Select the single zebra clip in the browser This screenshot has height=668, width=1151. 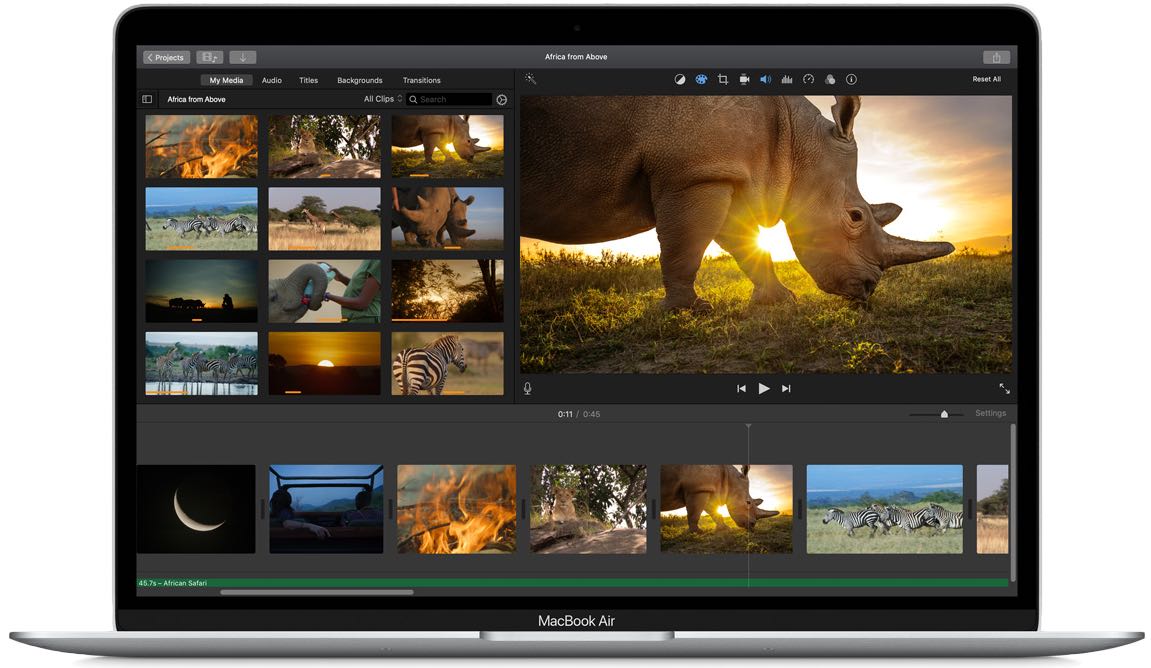[448, 363]
